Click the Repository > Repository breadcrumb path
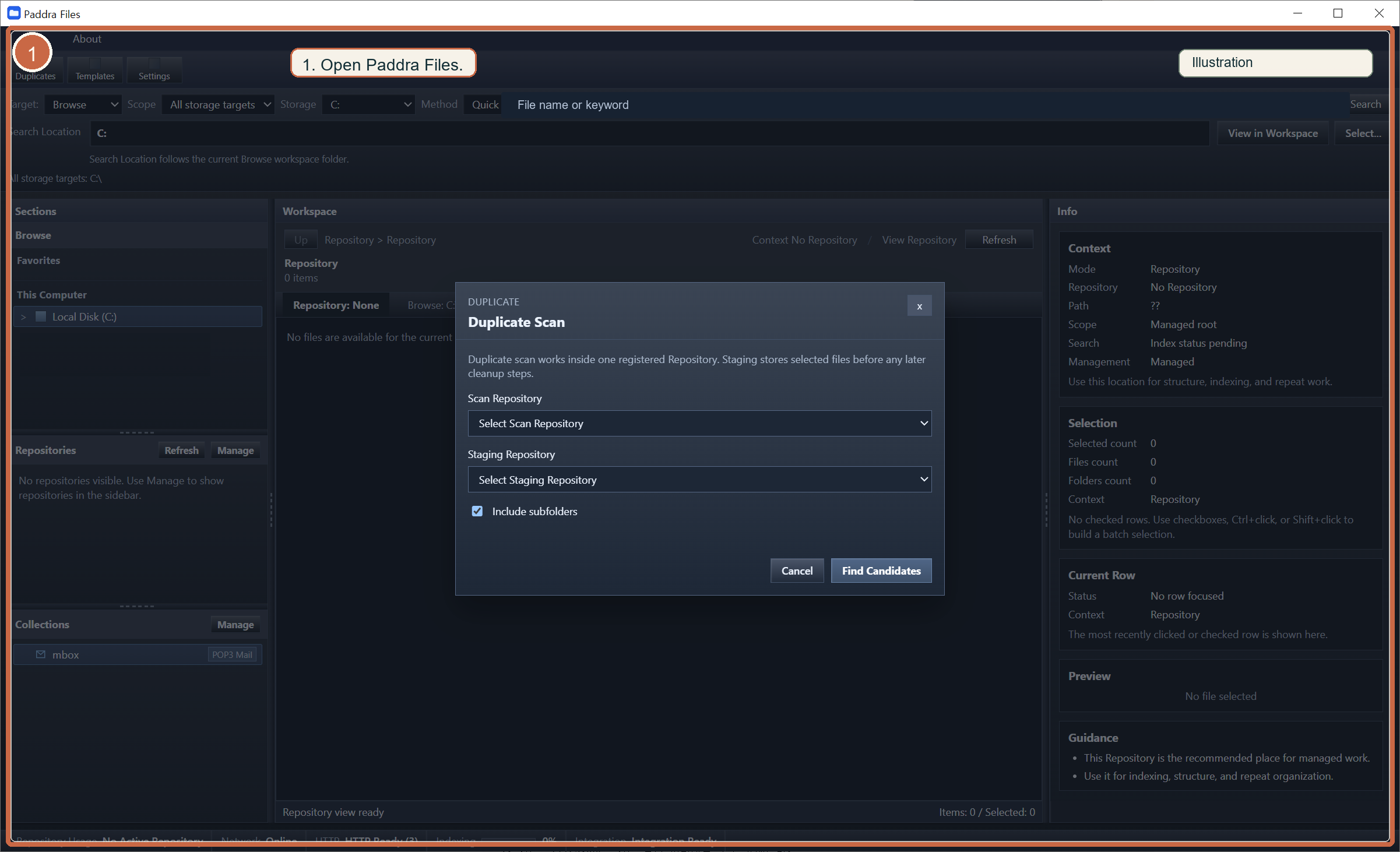This screenshot has height=852, width=1400. coord(380,240)
